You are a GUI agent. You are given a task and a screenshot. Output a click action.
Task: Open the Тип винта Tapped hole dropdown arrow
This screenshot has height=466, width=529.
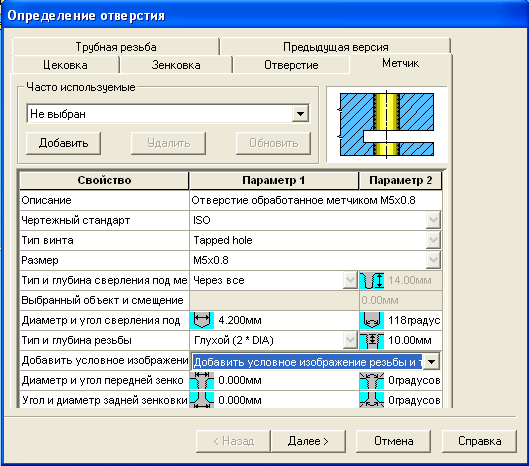pyautogui.click(x=433, y=240)
